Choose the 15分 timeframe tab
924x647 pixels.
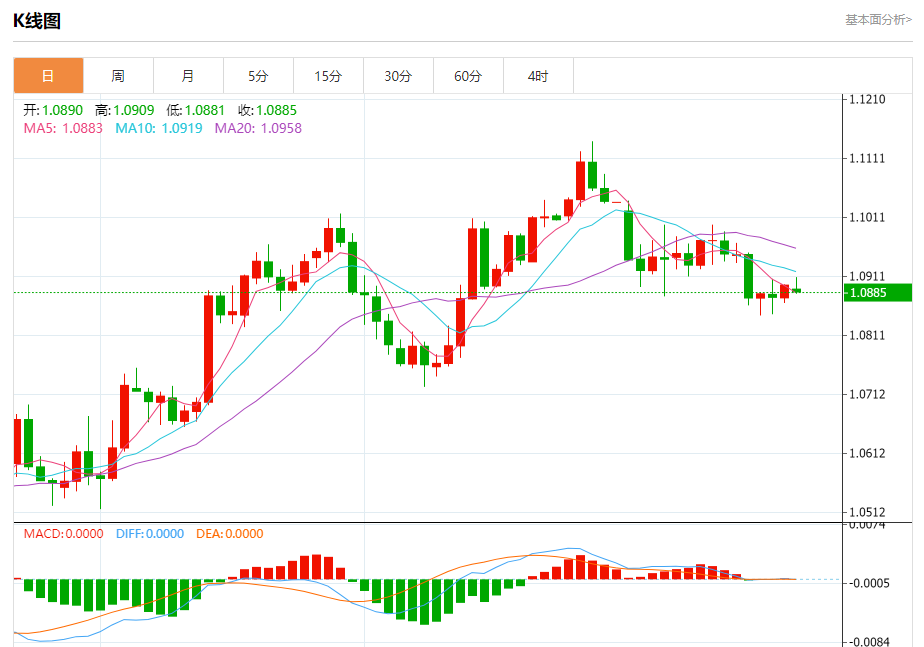pyautogui.click(x=328, y=76)
